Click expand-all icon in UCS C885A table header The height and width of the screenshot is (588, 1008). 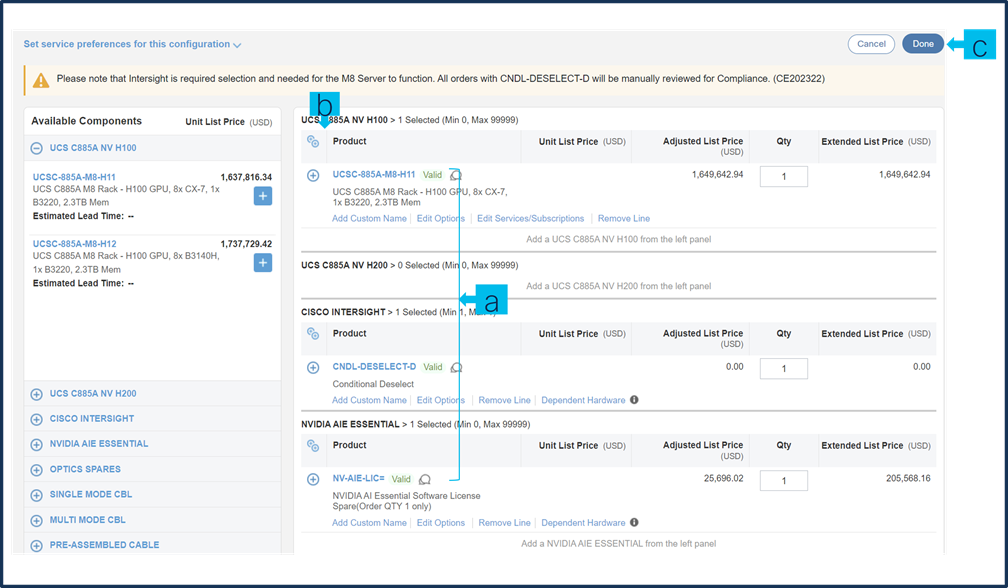[313, 141]
